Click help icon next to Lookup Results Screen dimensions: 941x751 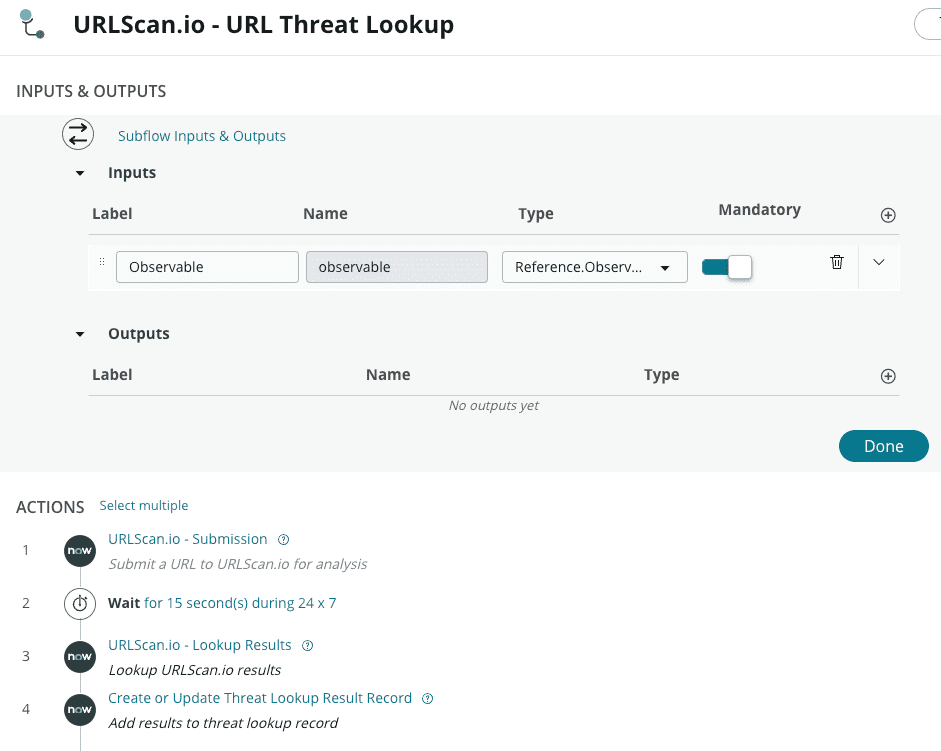click(x=308, y=646)
